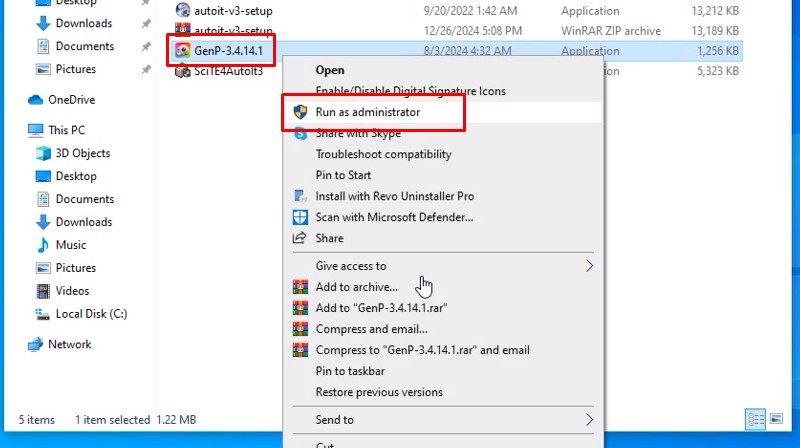800x448 pixels.
Task: Click the shield icon beside Run as administrator
Action: click(299, 112)
